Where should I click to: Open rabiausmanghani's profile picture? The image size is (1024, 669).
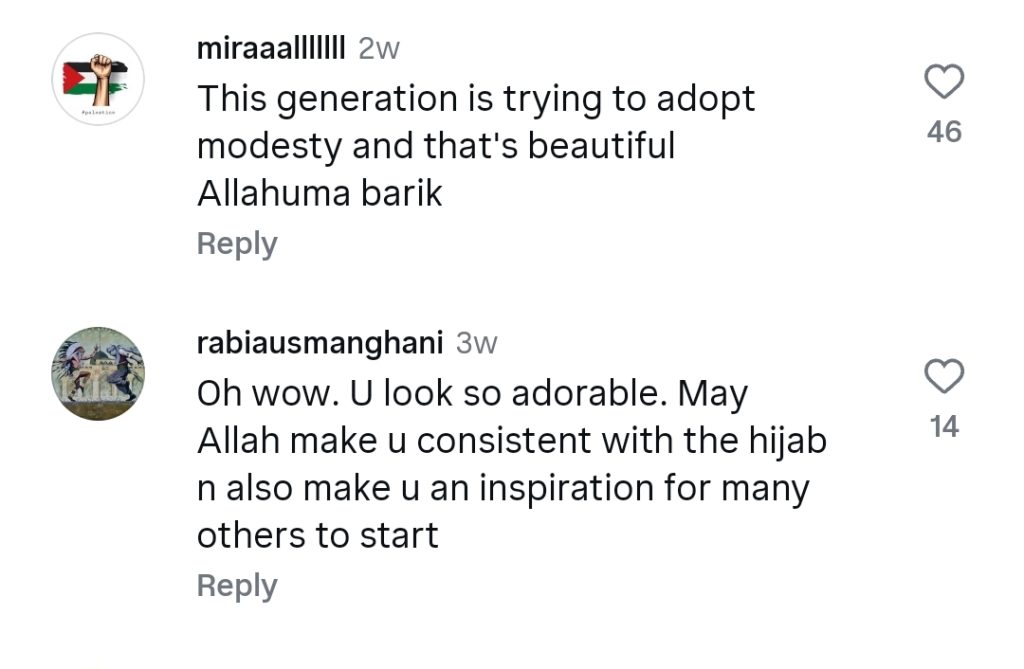click(98, 373)
